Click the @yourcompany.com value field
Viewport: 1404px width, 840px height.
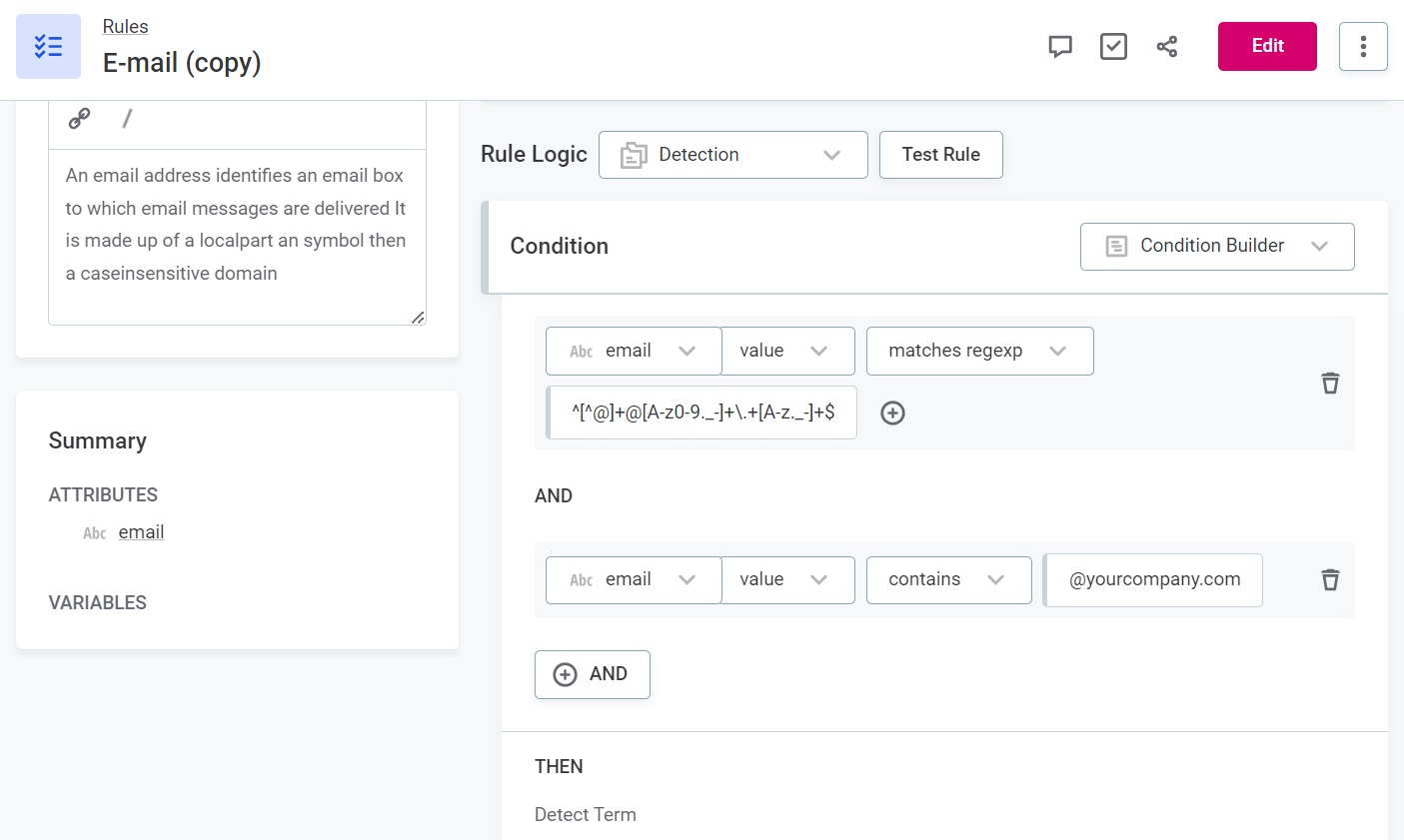tap(1154, 580)
